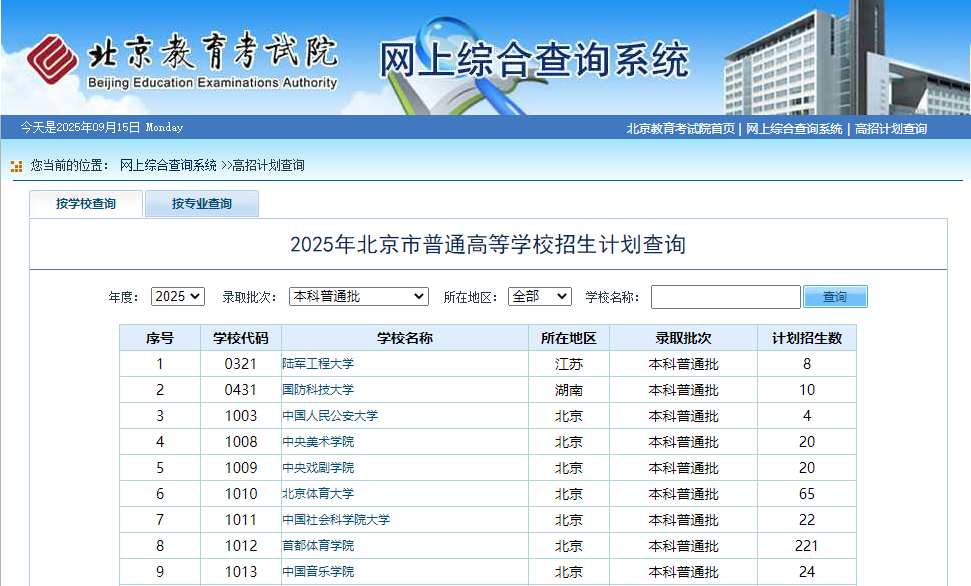This screenshot has height=586, width=971.
Task: Focus the 学校名称 text input field
Action: click(725, 297)
